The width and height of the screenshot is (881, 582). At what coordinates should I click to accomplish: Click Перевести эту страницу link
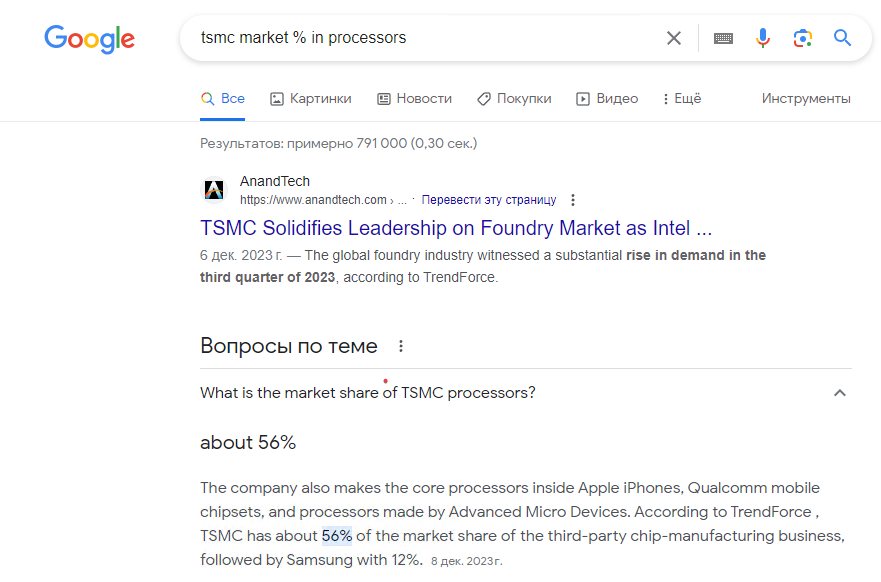click(x=489, y=200)
